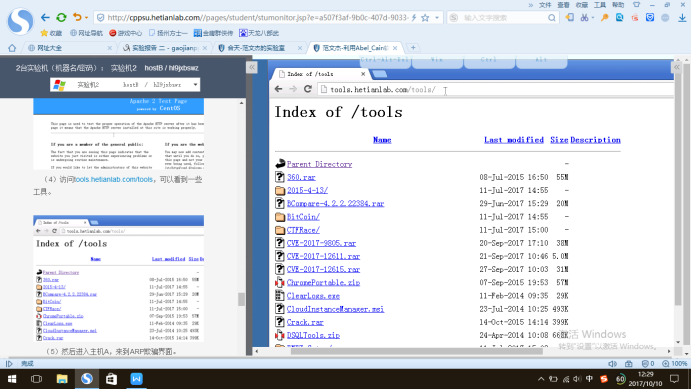Image resolution: width=692 pixels, height=389 pixels.
Task: Click the tools.hetianlab.com/tools/ inner address field
Action: (495, 90)
